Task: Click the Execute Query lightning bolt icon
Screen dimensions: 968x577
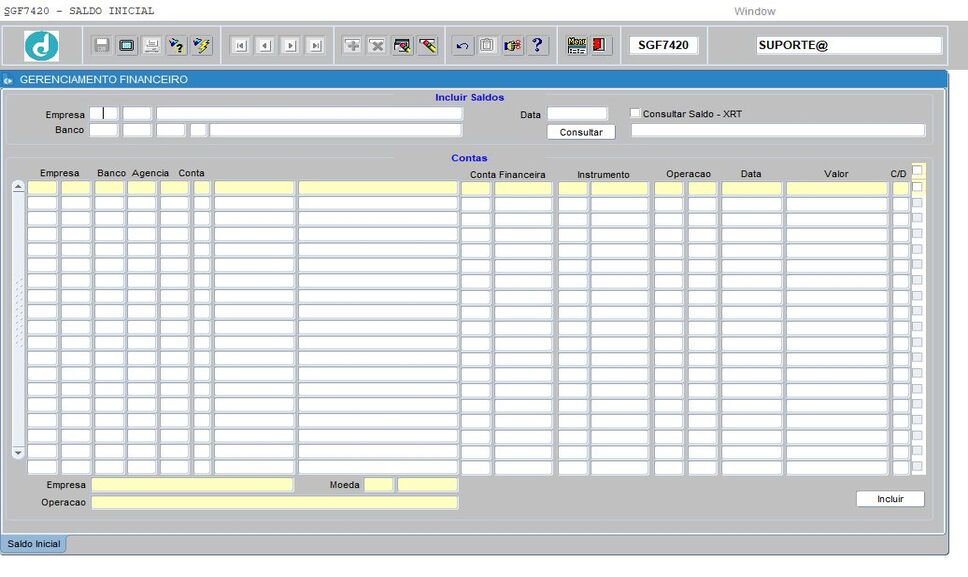Action: (x=201, y=45)
